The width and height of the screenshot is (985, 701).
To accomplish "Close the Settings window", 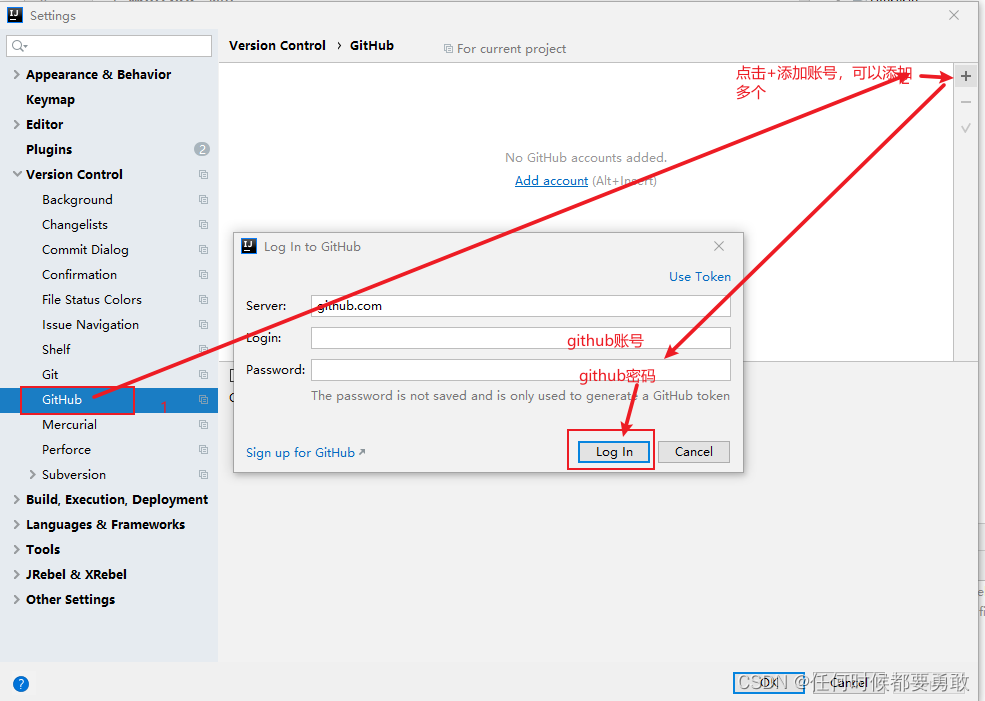I will [954, 15].
